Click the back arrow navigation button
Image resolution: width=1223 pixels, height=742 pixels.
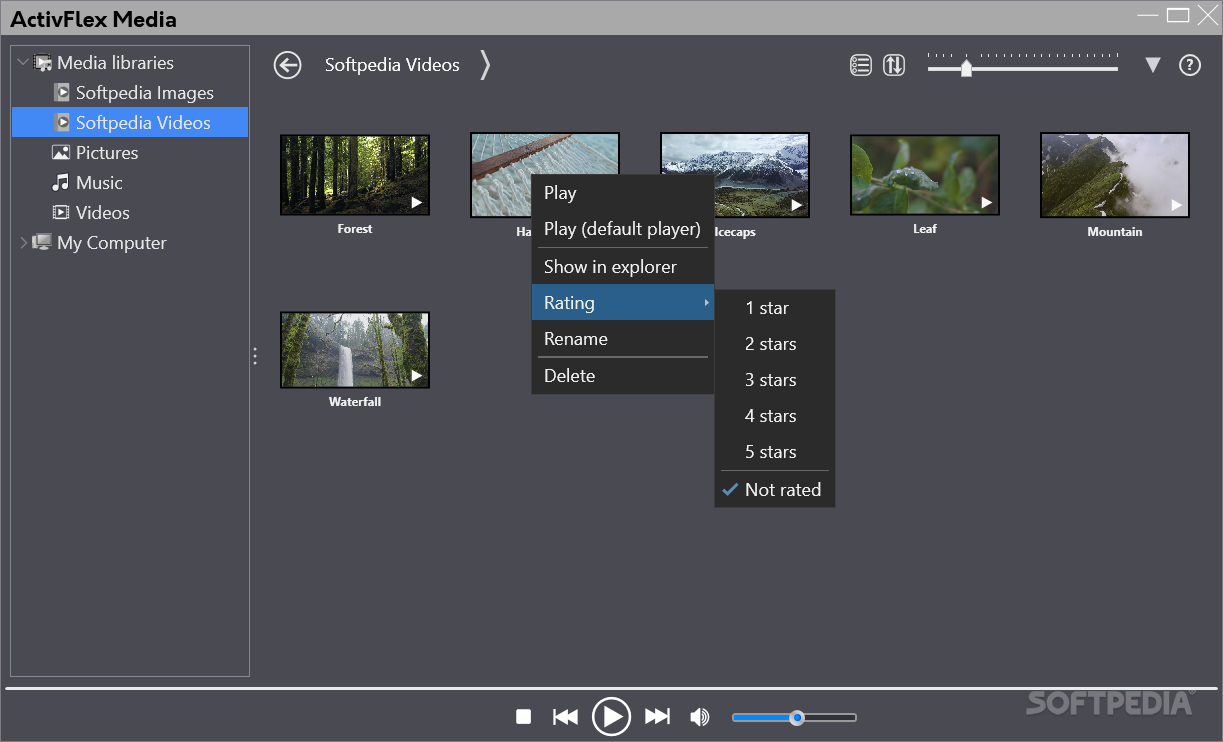click(288, 65)
